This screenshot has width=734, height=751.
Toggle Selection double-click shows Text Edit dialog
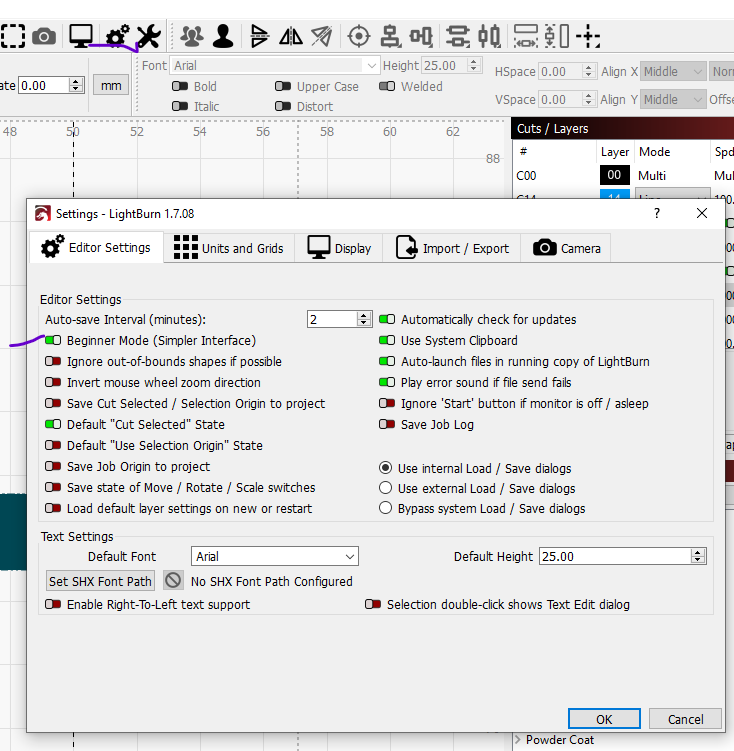pyautogui.click(x=373, y=604)
